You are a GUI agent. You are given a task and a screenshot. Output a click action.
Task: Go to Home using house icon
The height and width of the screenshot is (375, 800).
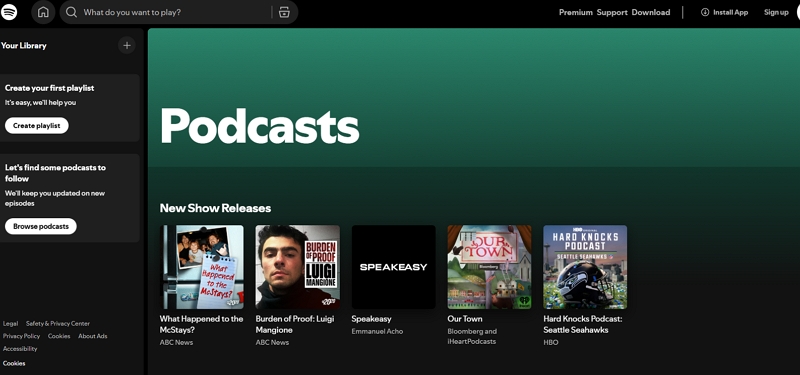[43, 12]
